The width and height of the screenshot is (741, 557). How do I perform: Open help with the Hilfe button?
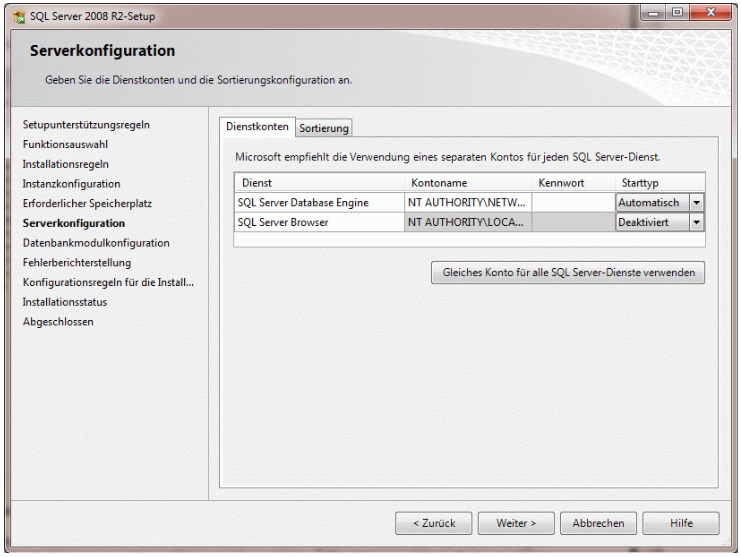[681, 523]
